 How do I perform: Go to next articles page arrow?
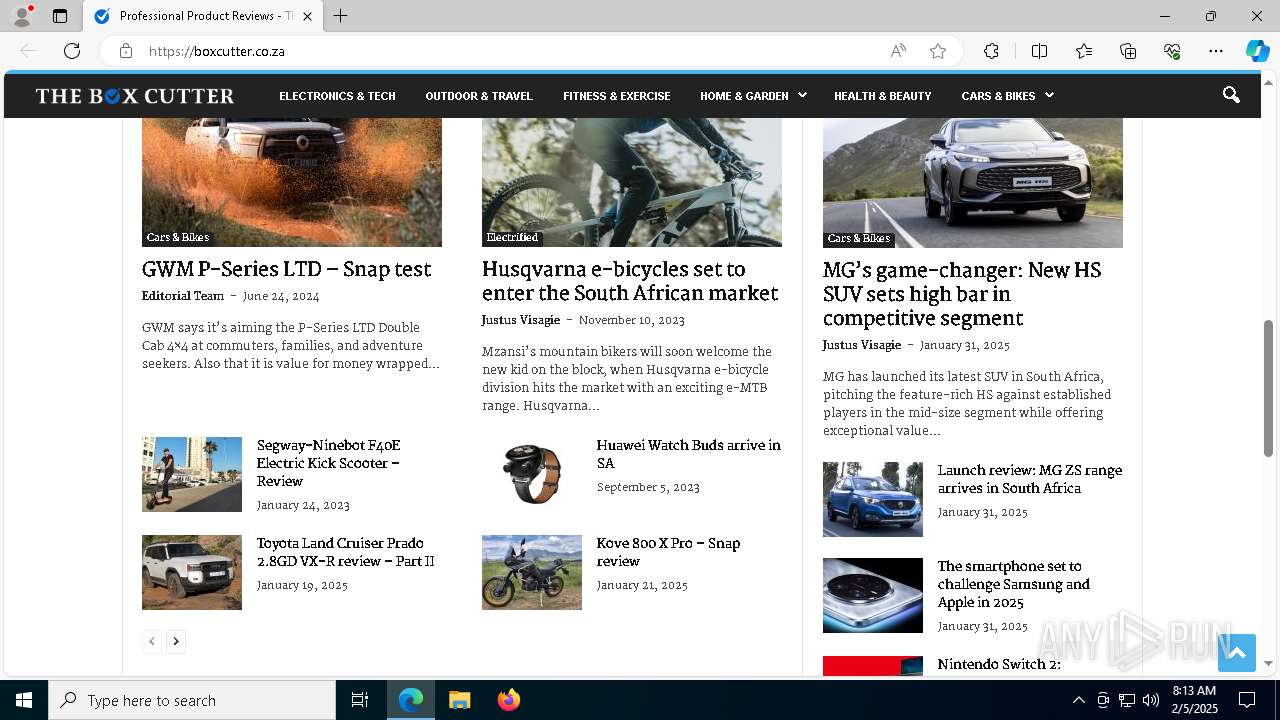click(176, 641)
